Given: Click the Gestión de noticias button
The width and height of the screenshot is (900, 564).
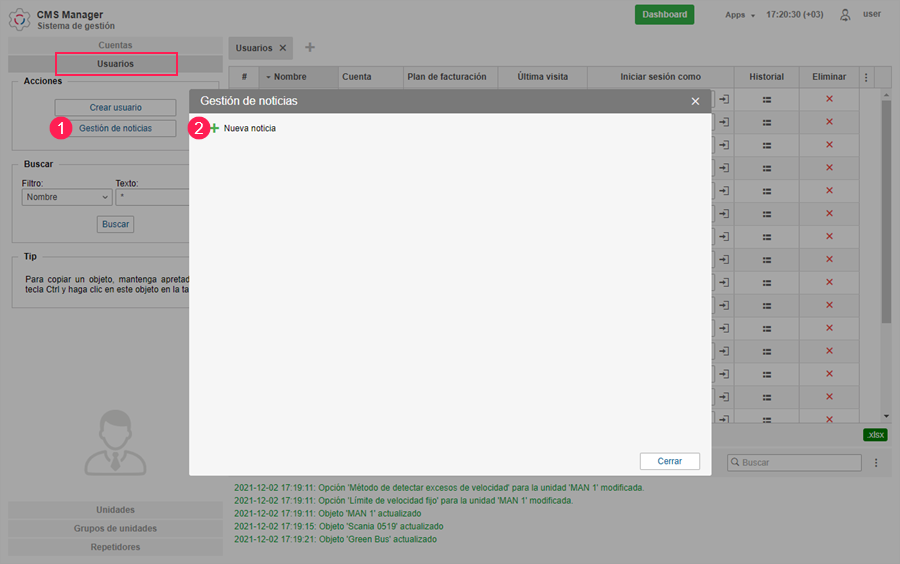Looking at the screenshot, I should coord(115,128).
